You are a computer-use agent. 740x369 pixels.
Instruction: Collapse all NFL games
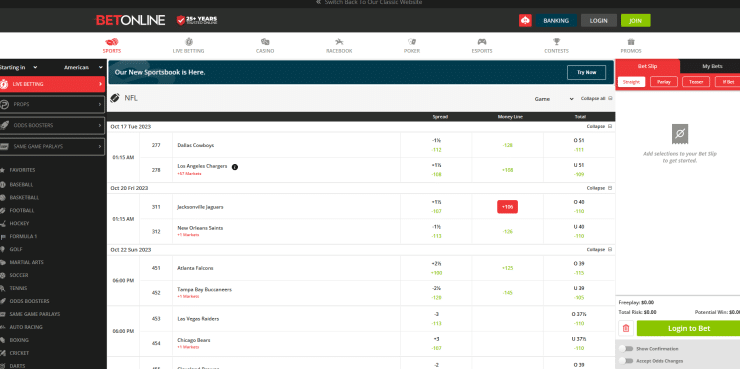[597, 99]
